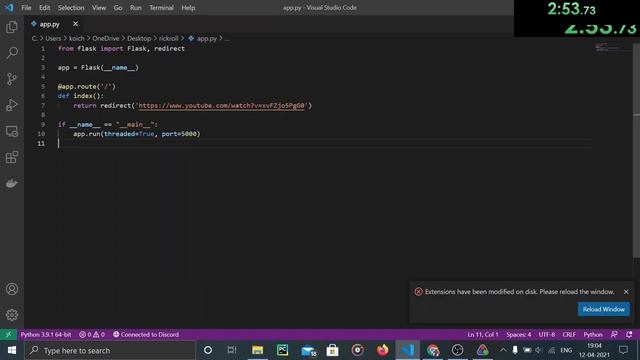The height and width of the screenshot is (360, 640).
Task: Click the Desktop breadcrumb segment
Action: pyautogui.click(x=139, y=38)
